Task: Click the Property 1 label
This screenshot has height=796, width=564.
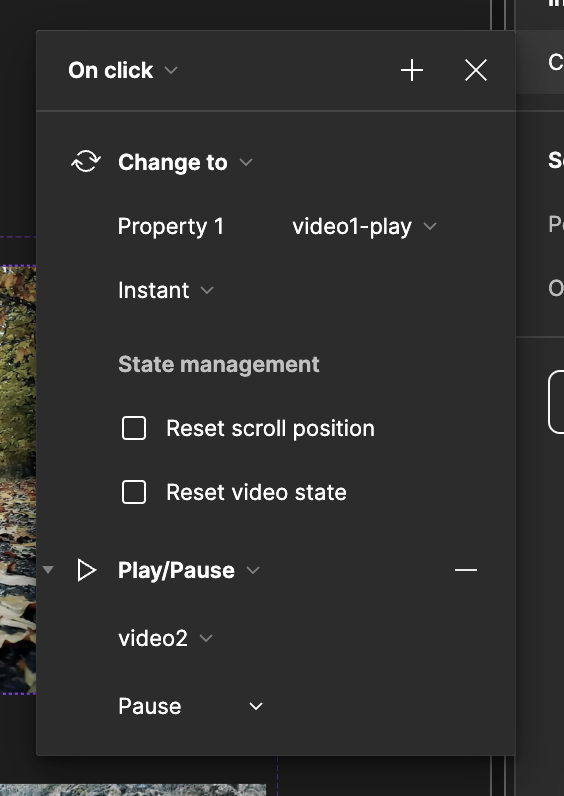Action: pyautogui.click(x=171, y=226)
